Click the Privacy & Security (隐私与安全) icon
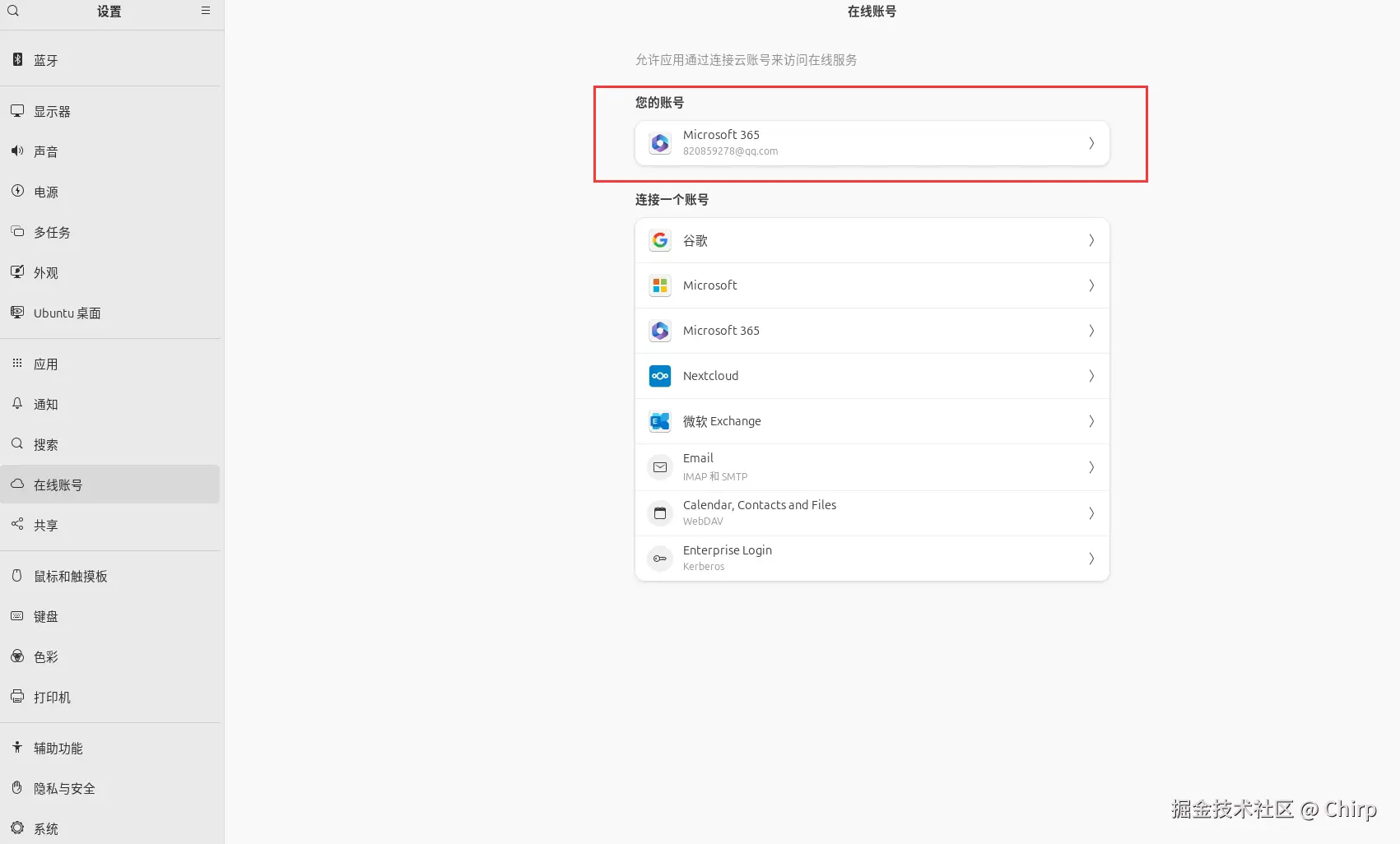This screenshot has height=844, width=1400. (x=17, y=787)
